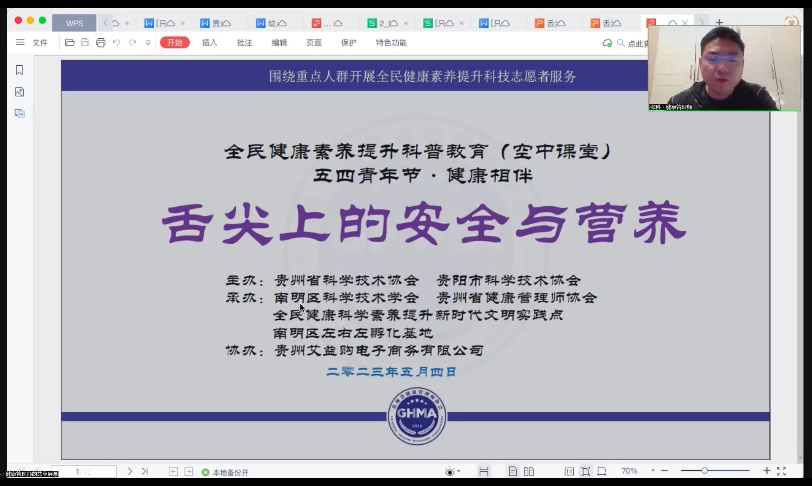Screen dimensions: 812x486
Task: Select the 开始 ribbon tab
Action: [175, 42]
